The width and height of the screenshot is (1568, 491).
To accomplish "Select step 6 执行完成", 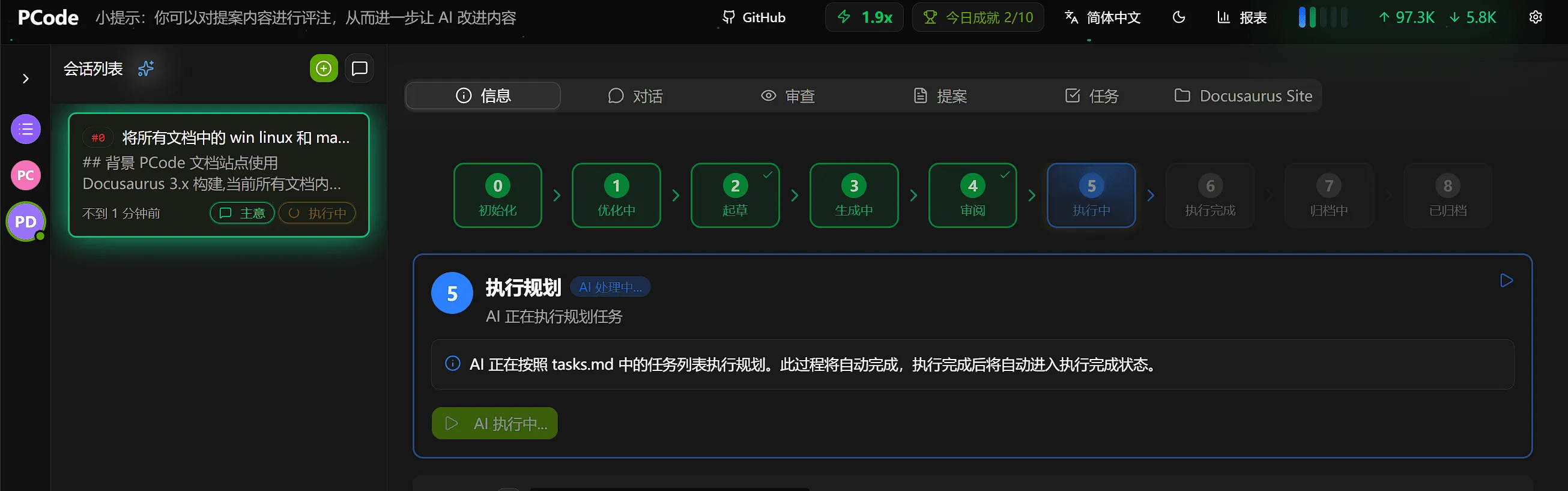I will [x=1210, y=195].
